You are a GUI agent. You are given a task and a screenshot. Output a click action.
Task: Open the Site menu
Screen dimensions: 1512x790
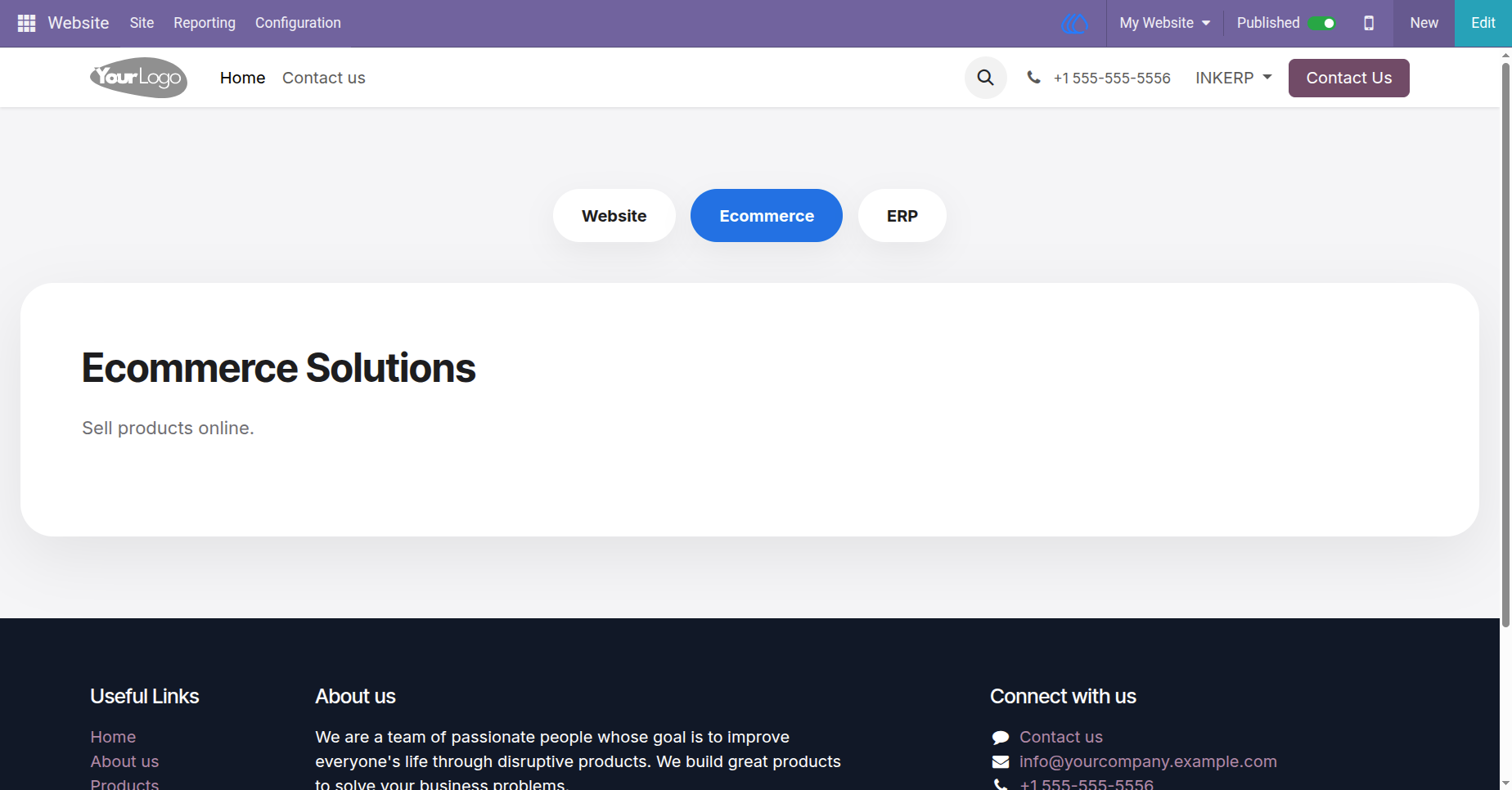tap(142, 23)
